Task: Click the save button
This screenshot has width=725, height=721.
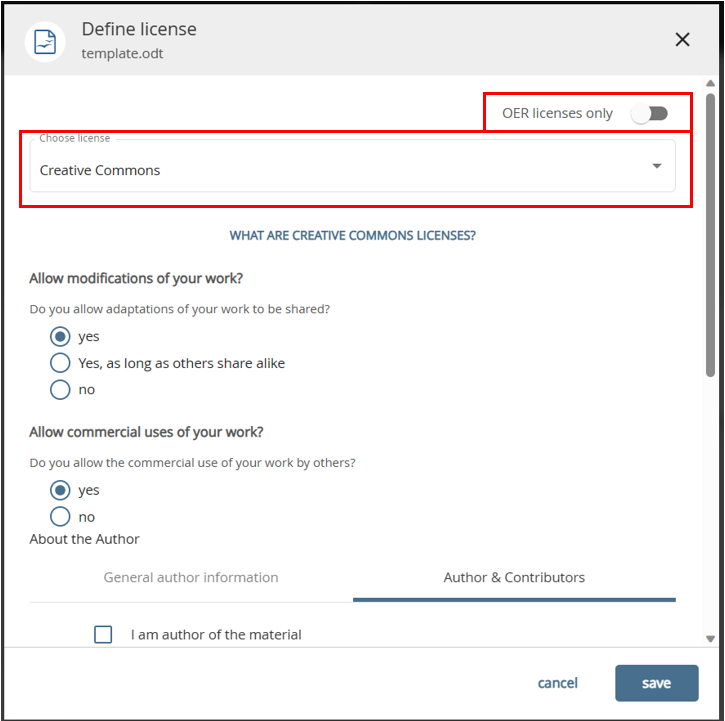Action: point(656,683)
